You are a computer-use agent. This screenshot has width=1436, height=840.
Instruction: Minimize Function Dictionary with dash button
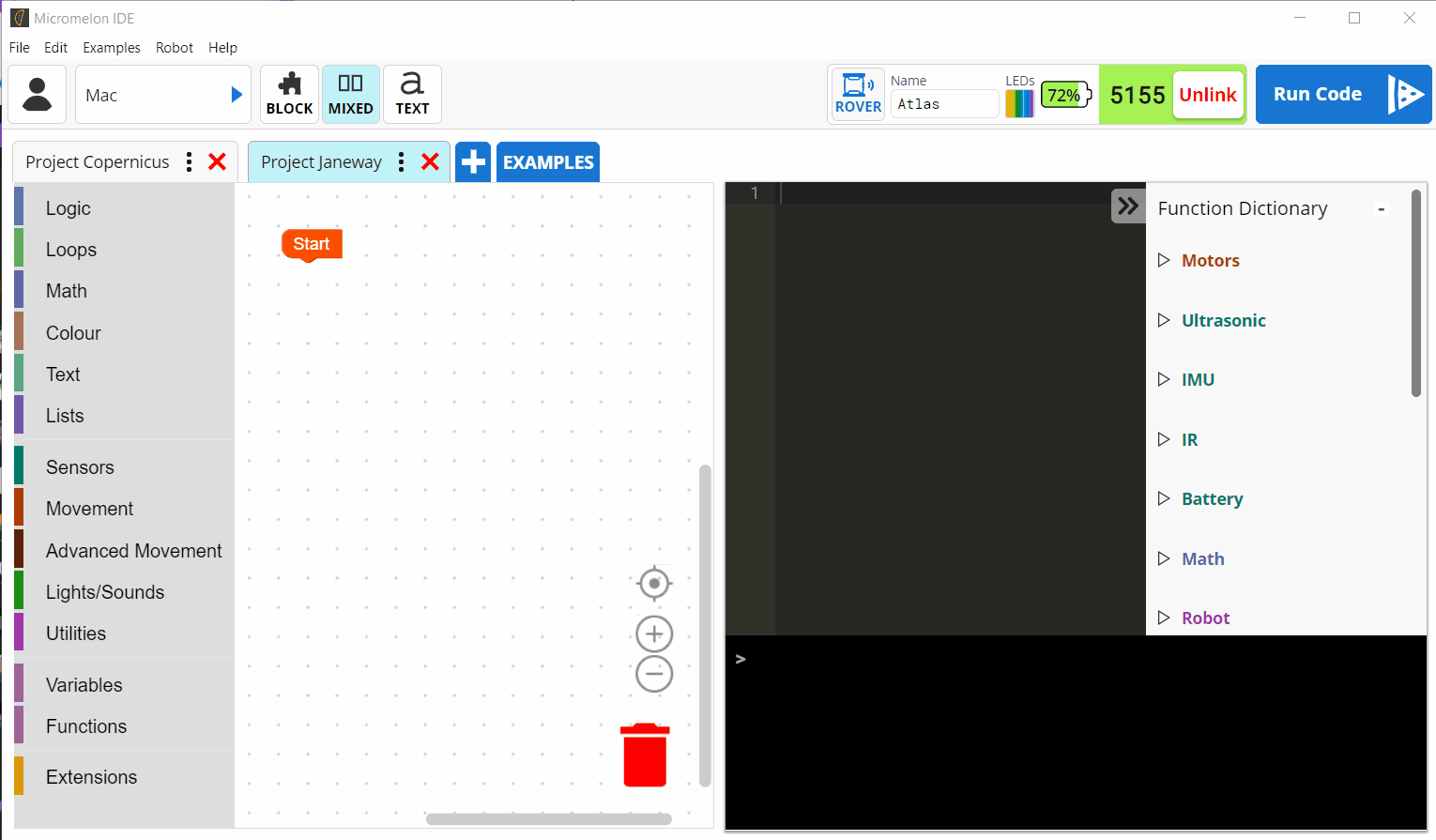pos(1382,209)
